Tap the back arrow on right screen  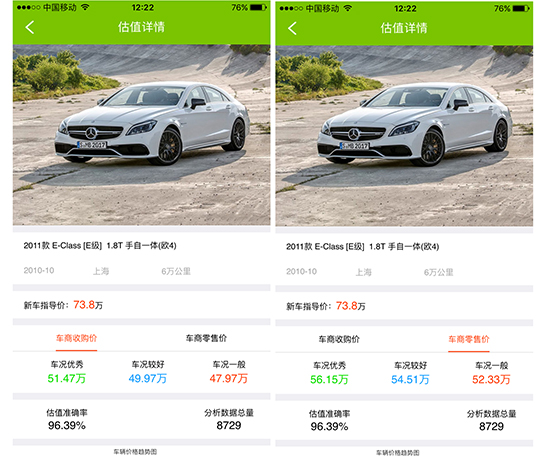click(292, 28)
